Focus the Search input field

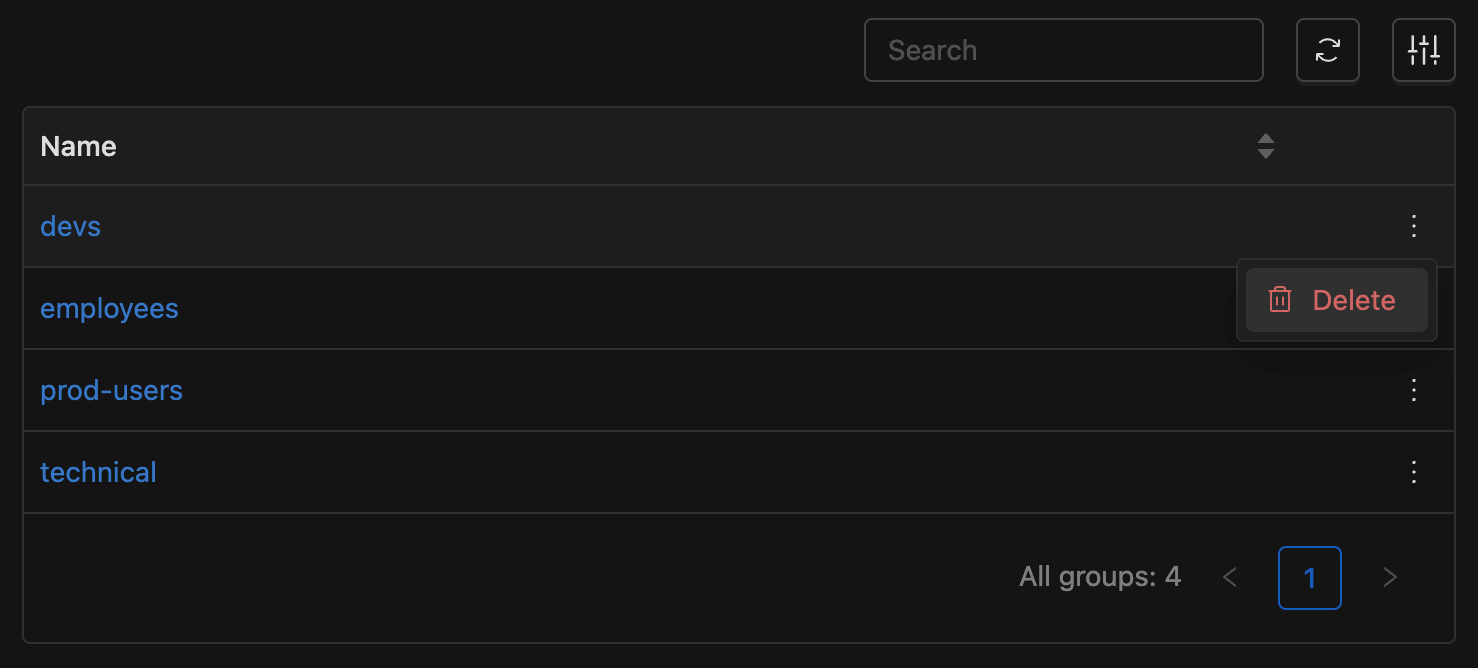point(1063,50)
